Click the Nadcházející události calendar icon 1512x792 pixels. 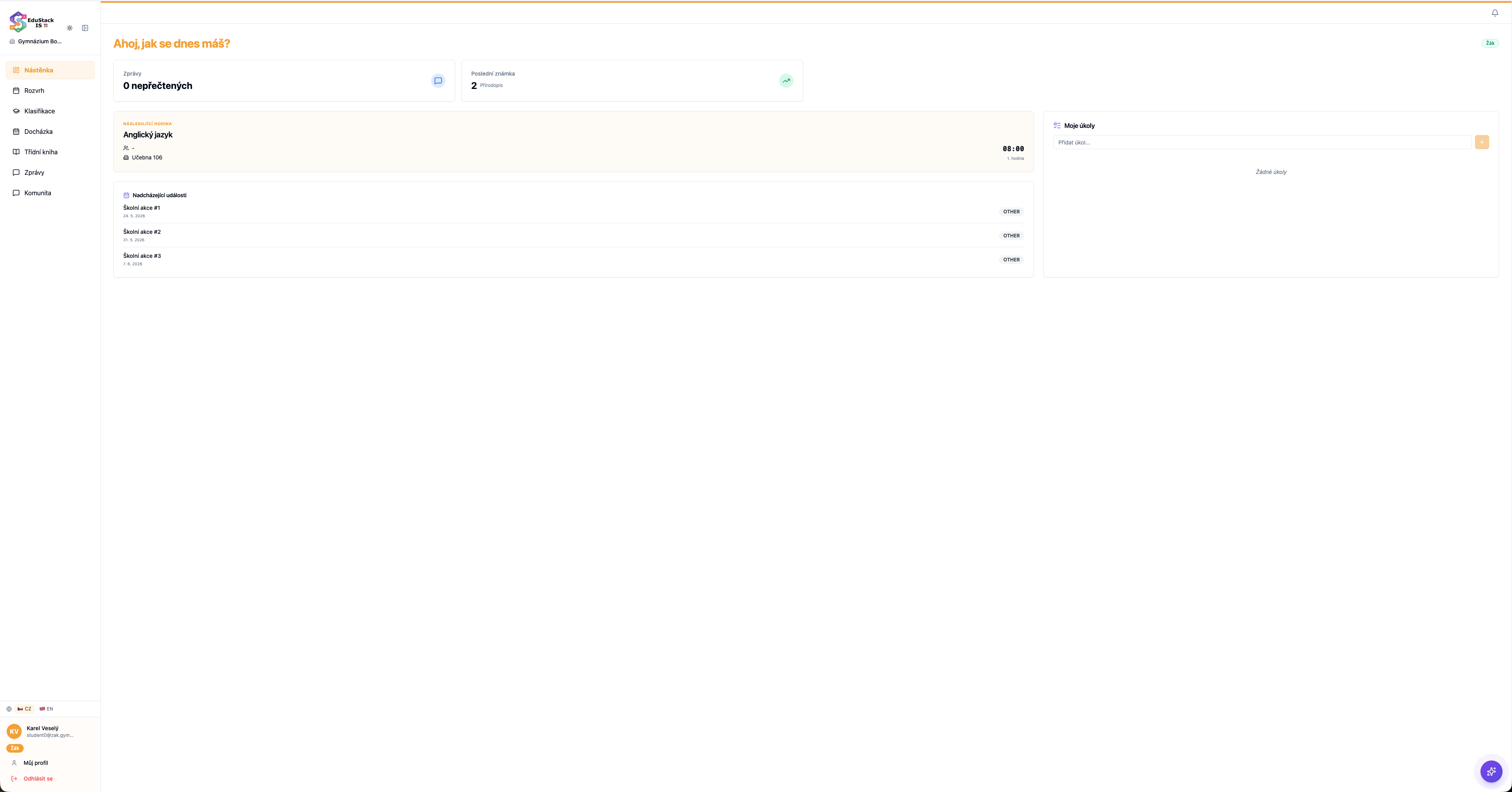click(126, 195)
